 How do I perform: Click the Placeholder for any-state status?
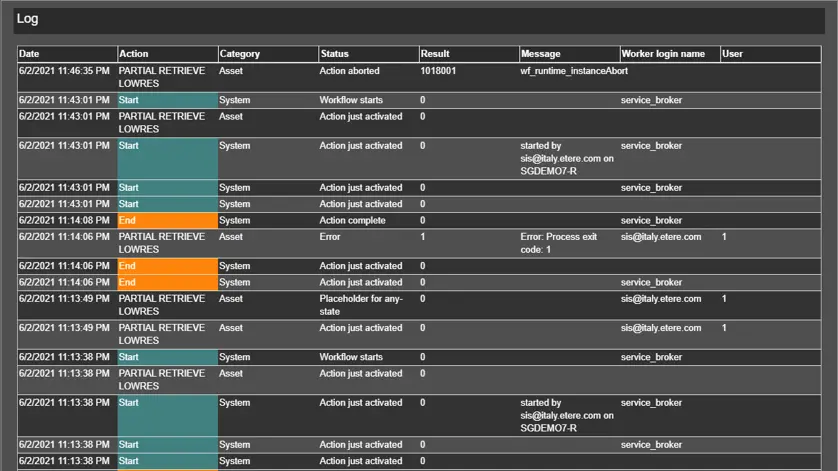pos(360,305)
